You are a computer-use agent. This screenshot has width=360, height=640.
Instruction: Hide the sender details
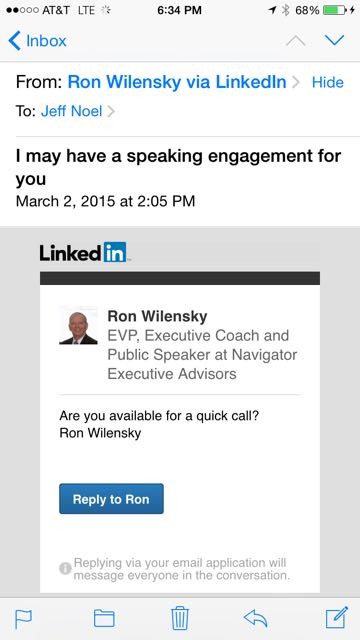click(x=328, y=82)
